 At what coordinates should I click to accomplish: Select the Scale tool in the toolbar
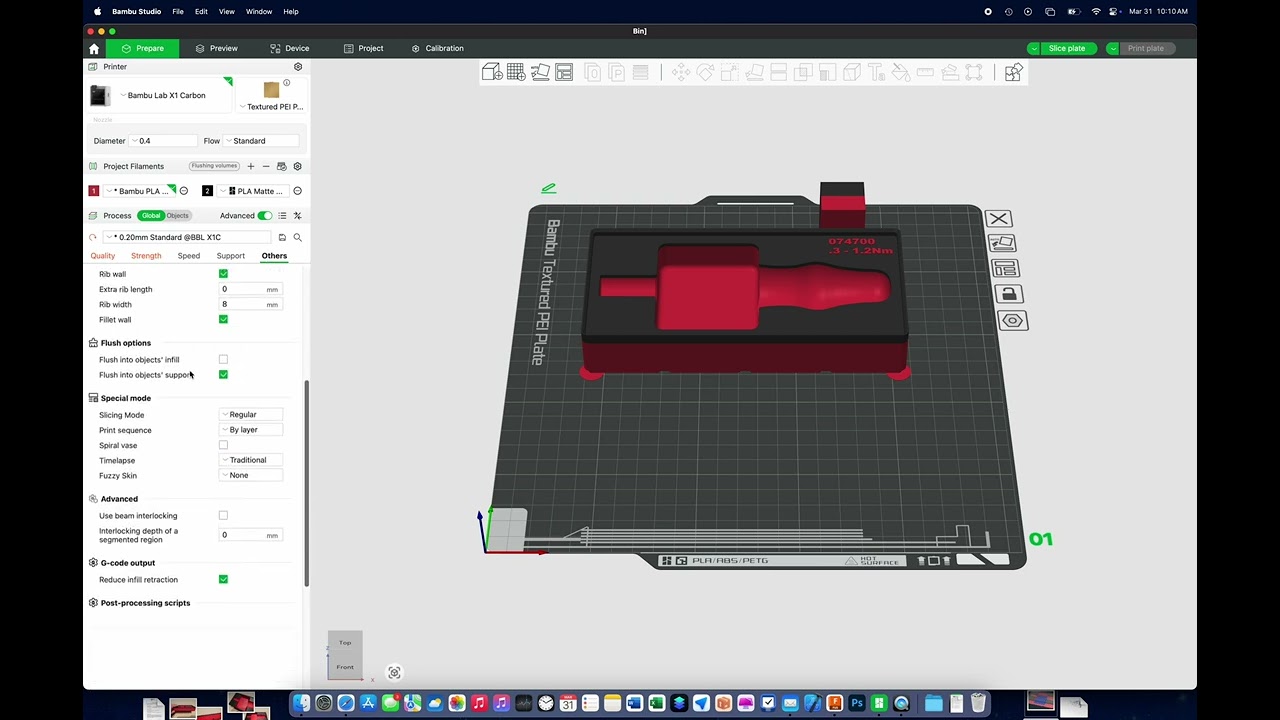coord(730,72)
